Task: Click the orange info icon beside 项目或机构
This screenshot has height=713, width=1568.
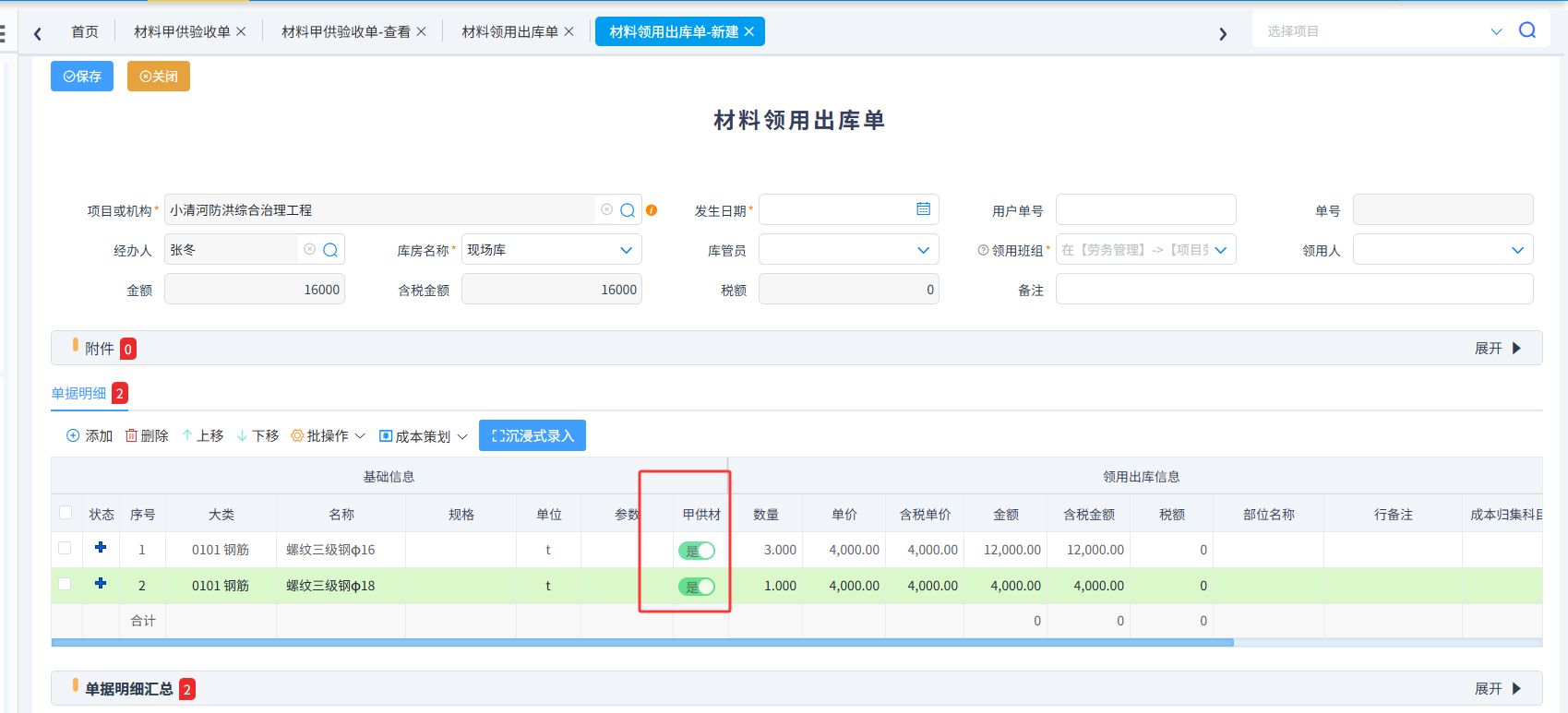Action: pos(652,210)
